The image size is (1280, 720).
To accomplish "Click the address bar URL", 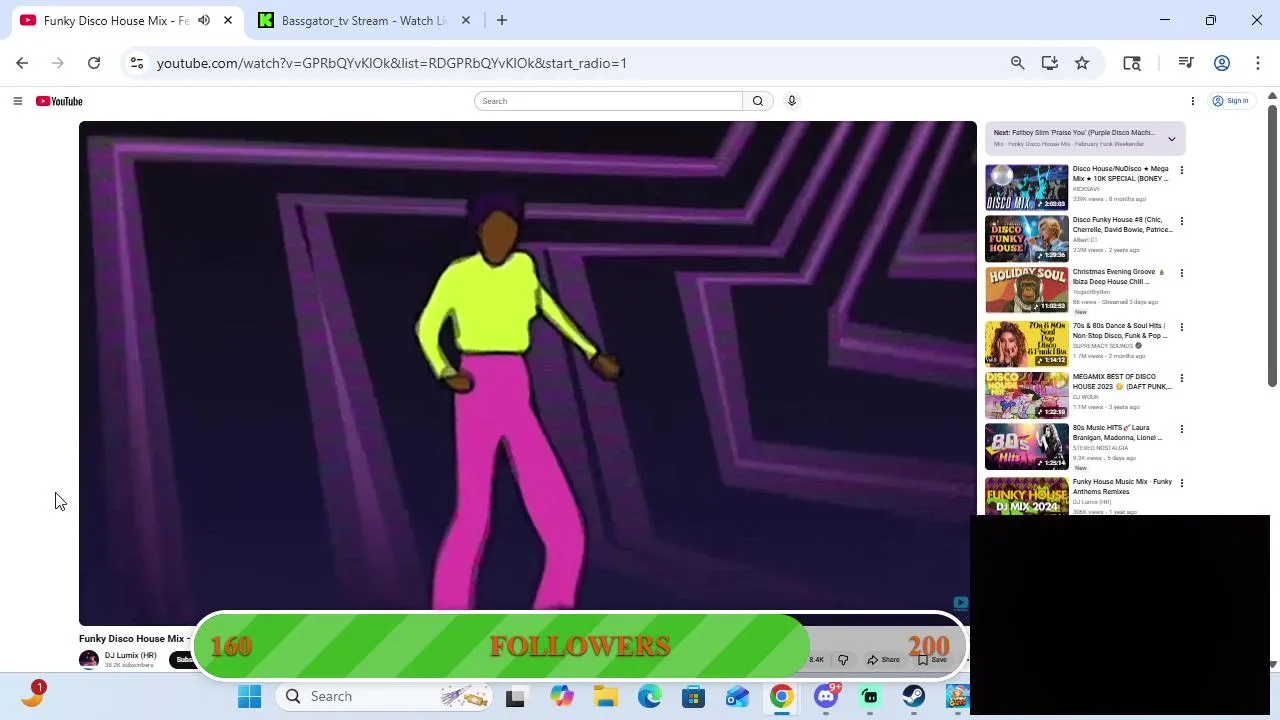I will click(391, 63).
